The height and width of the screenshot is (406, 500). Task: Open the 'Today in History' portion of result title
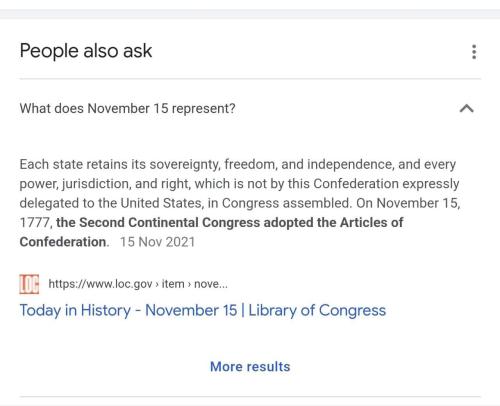(x=75, y=310)
